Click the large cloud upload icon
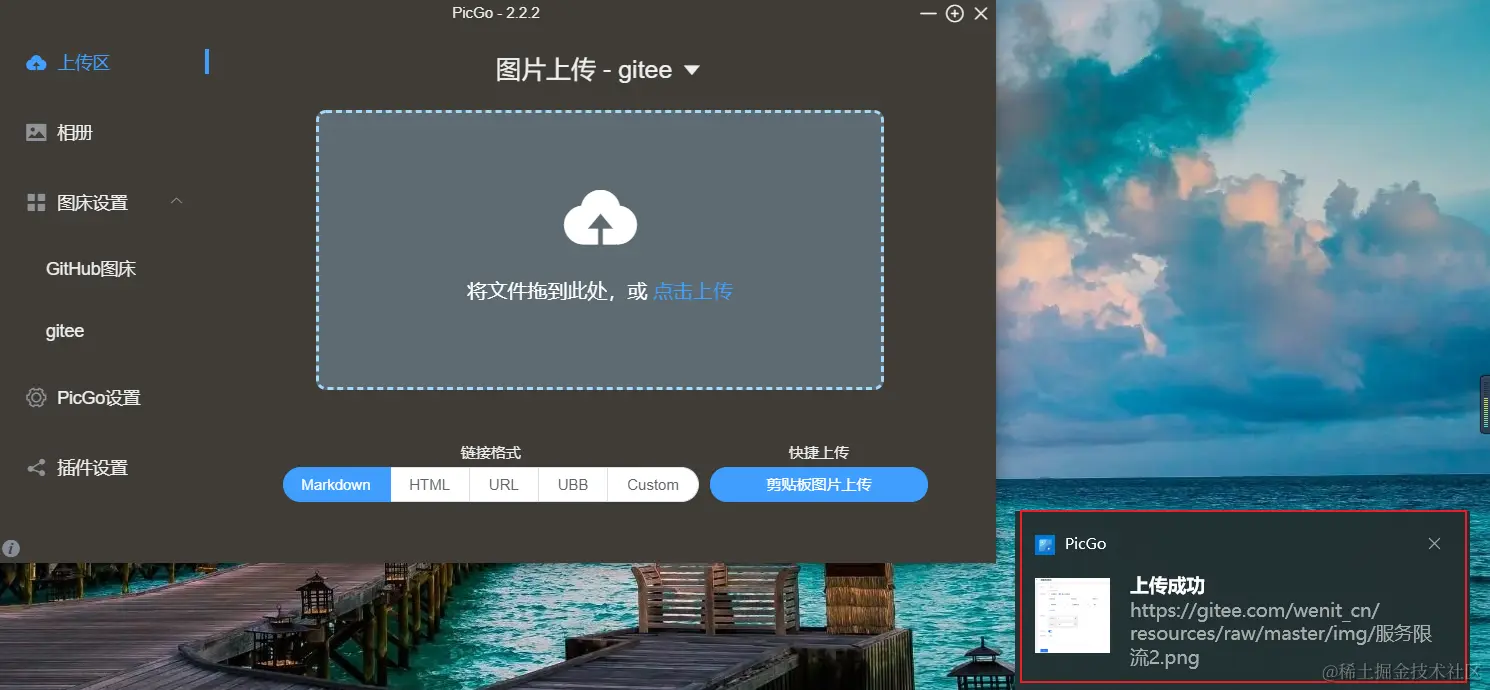 click(600, 218)
